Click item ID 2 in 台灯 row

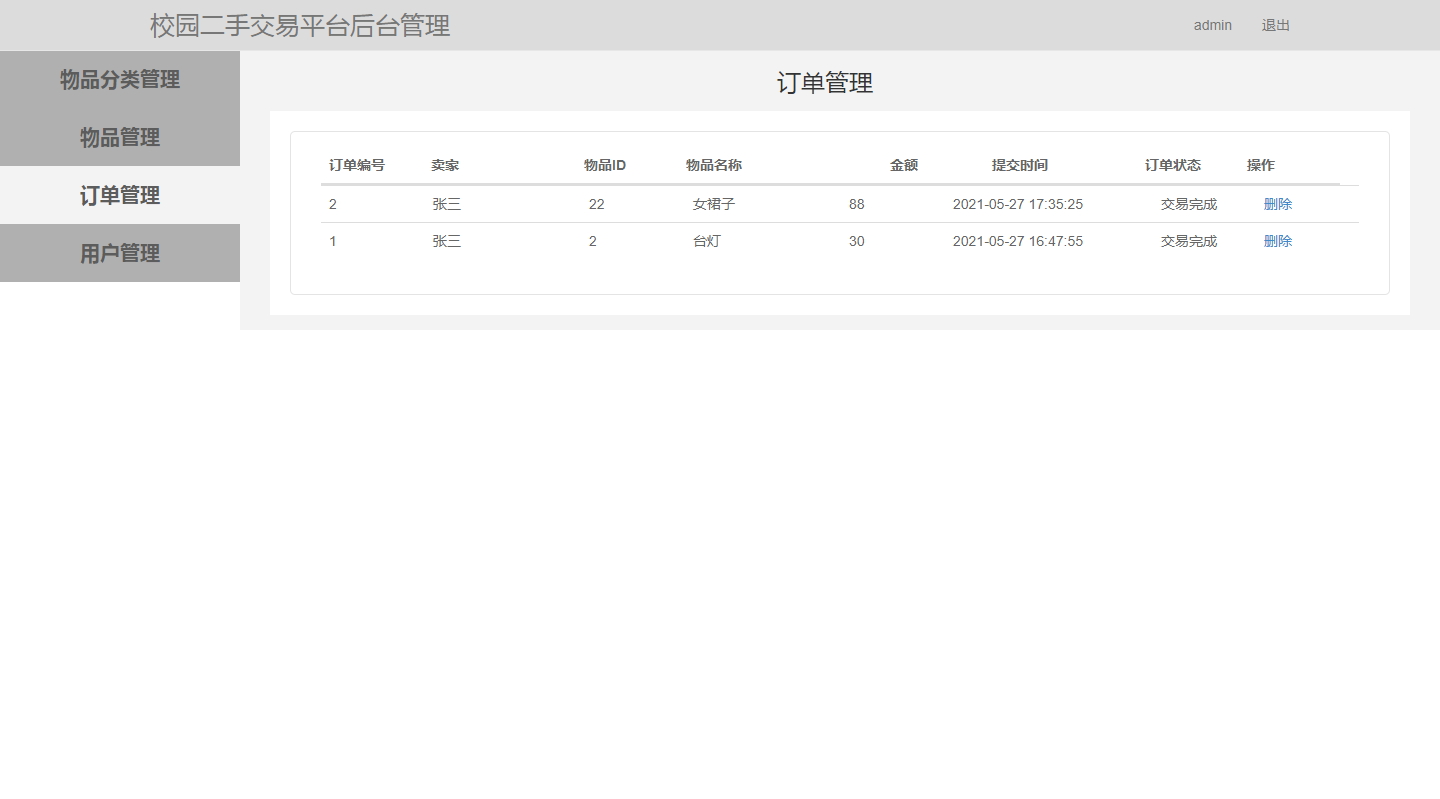[593, 241]
